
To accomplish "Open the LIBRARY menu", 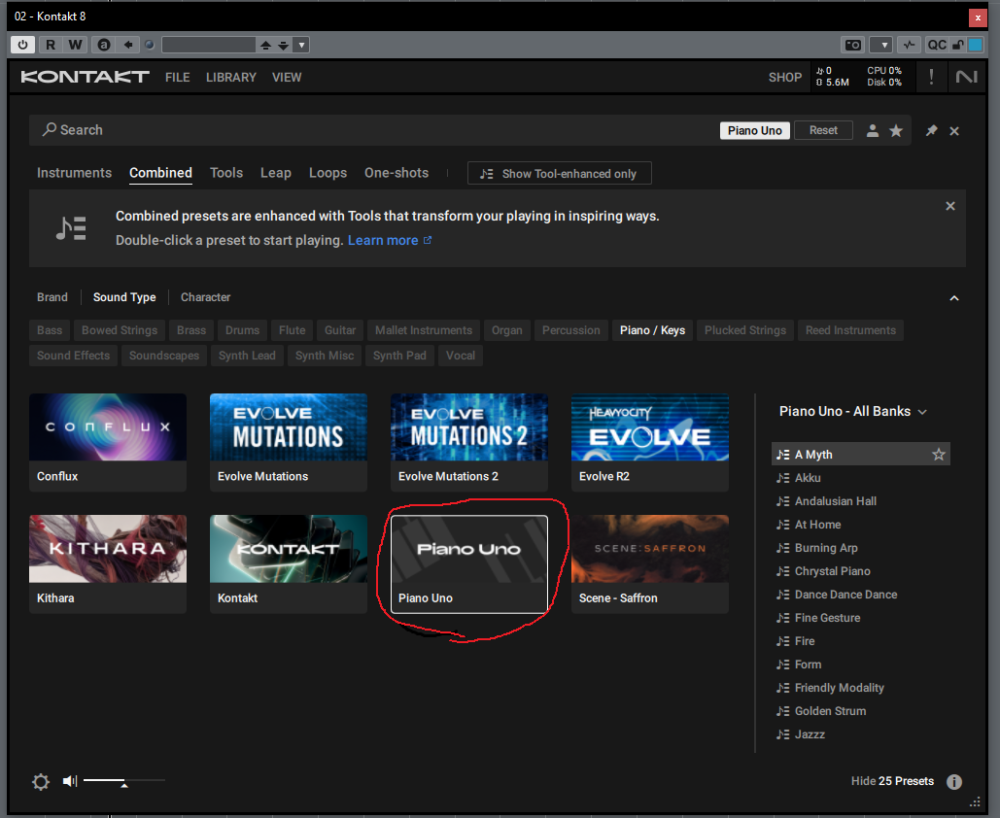I will coord(231,77).
